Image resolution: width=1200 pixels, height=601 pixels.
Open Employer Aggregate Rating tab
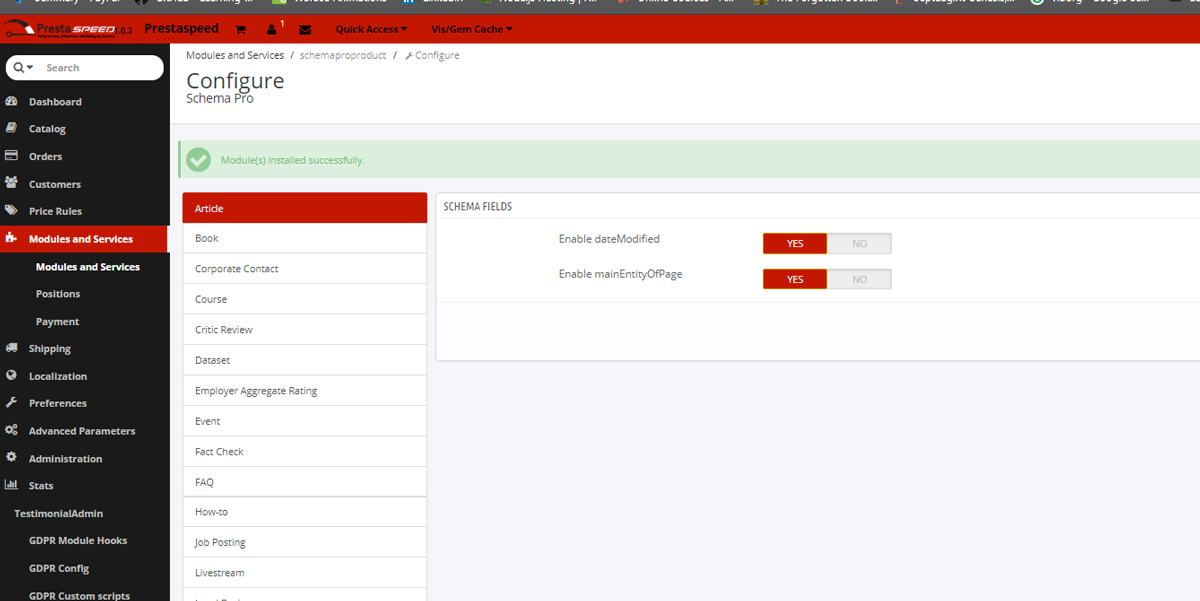pos(305,390)
